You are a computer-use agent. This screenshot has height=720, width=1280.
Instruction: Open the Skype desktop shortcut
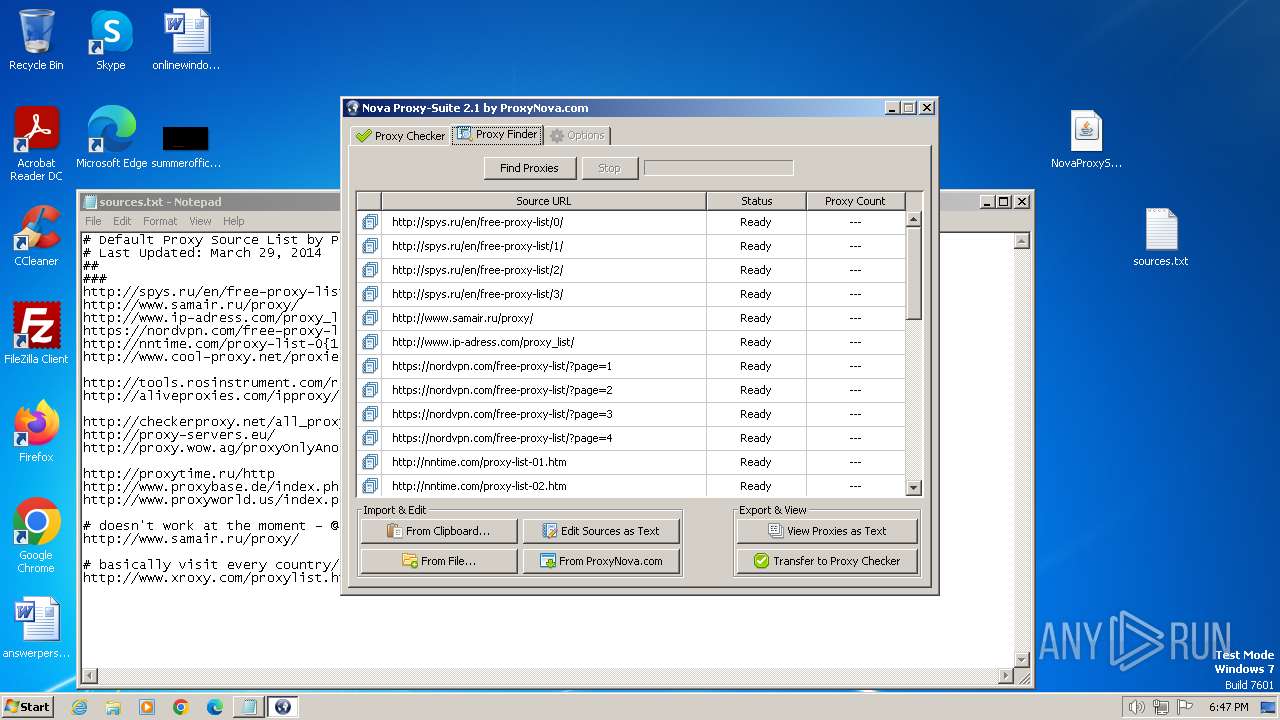pyautogui.click(x=110, y=40)
